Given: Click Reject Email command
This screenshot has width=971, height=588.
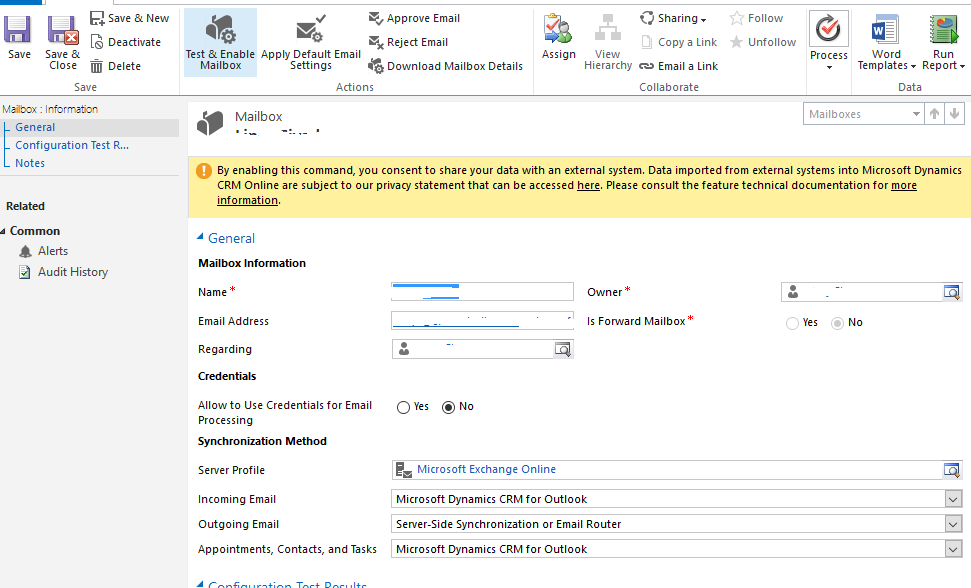Looking at the screenshot, I should coord(408,42).
